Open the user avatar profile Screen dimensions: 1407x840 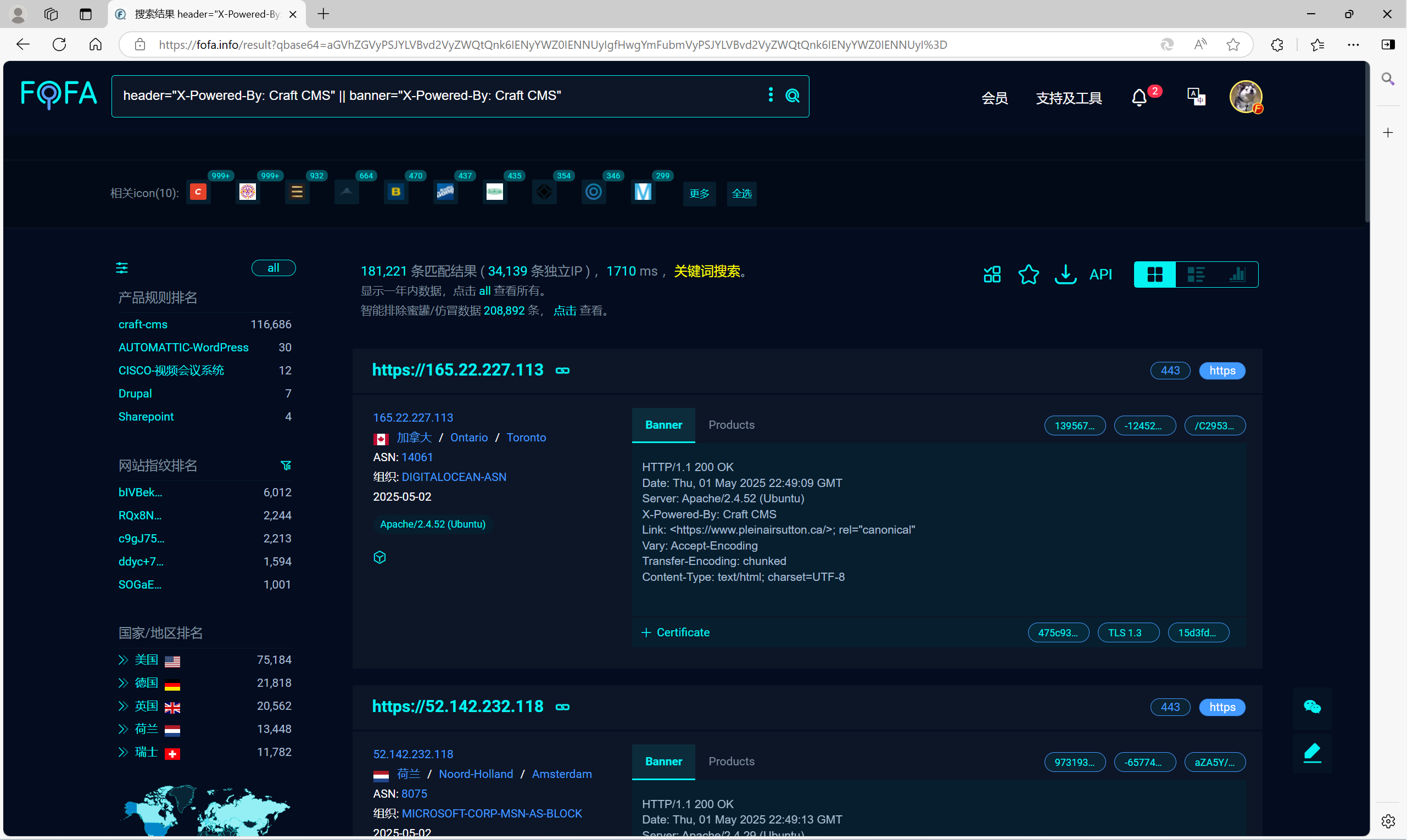(x=1246, y=97)
